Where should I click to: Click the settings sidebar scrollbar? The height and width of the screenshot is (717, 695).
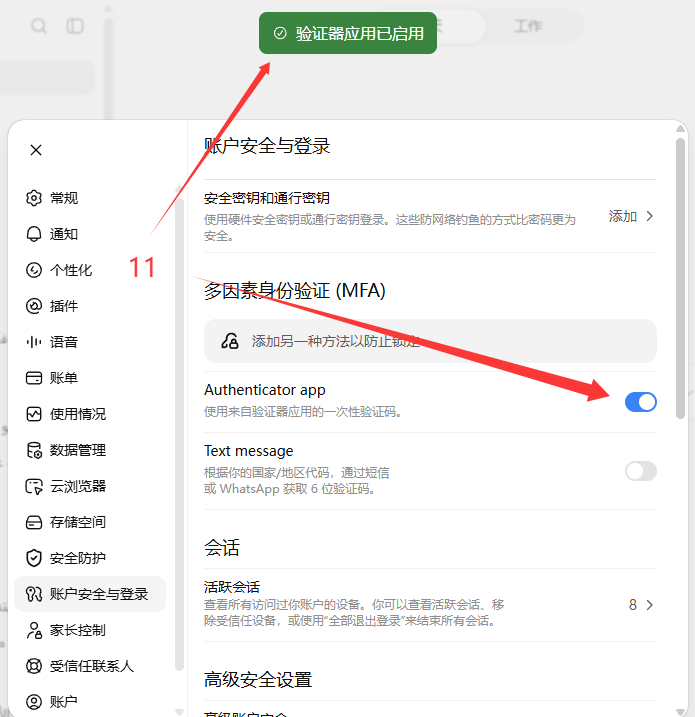coord(179,434)
